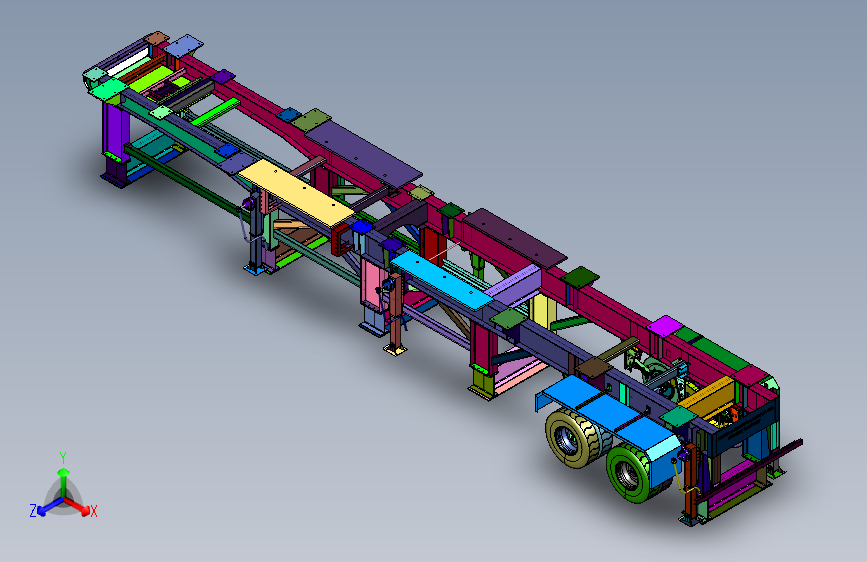Viewport: 867px width, 562px height.
Task: Select the green tire on the trailer
Action: pyautogui.click(x=631, y=473)
